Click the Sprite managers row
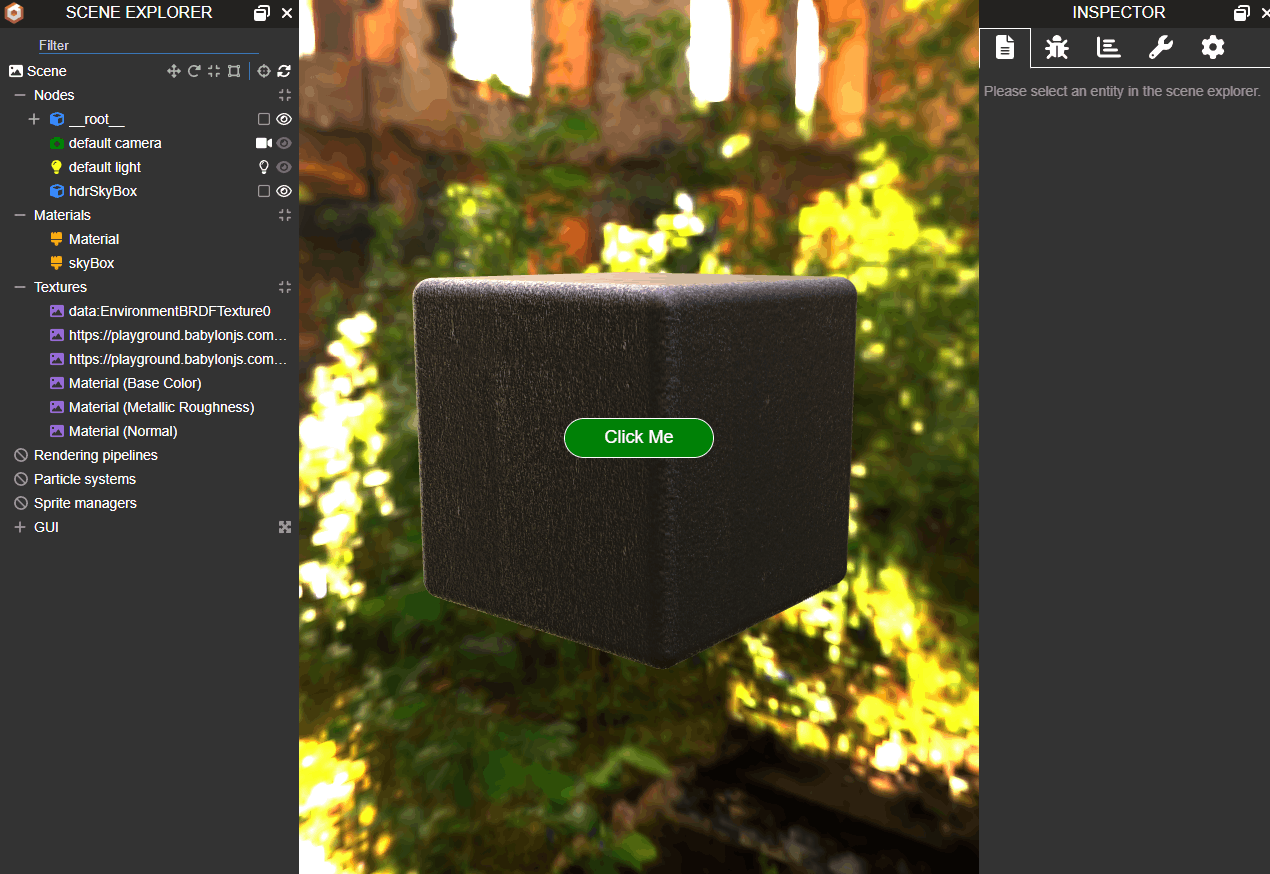Viewport: 1270px width, 874px height. click(x=85, y=503)
